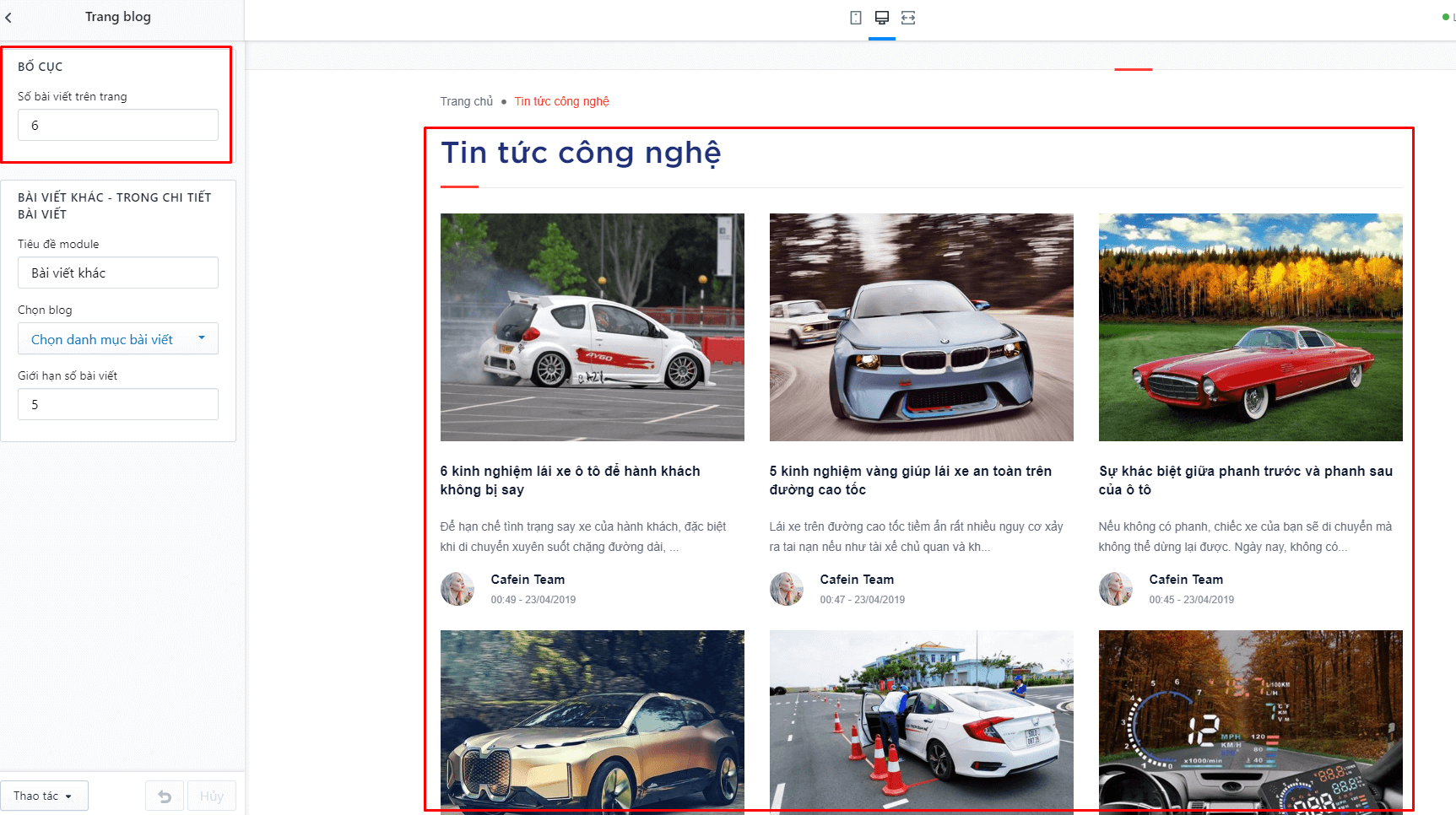Open article '6 kinh nghiệm lái xe ô tô'
Image resolution: width=1456 pixels, height=815 pixels.
pyautogui.click(x=570, y=480)
